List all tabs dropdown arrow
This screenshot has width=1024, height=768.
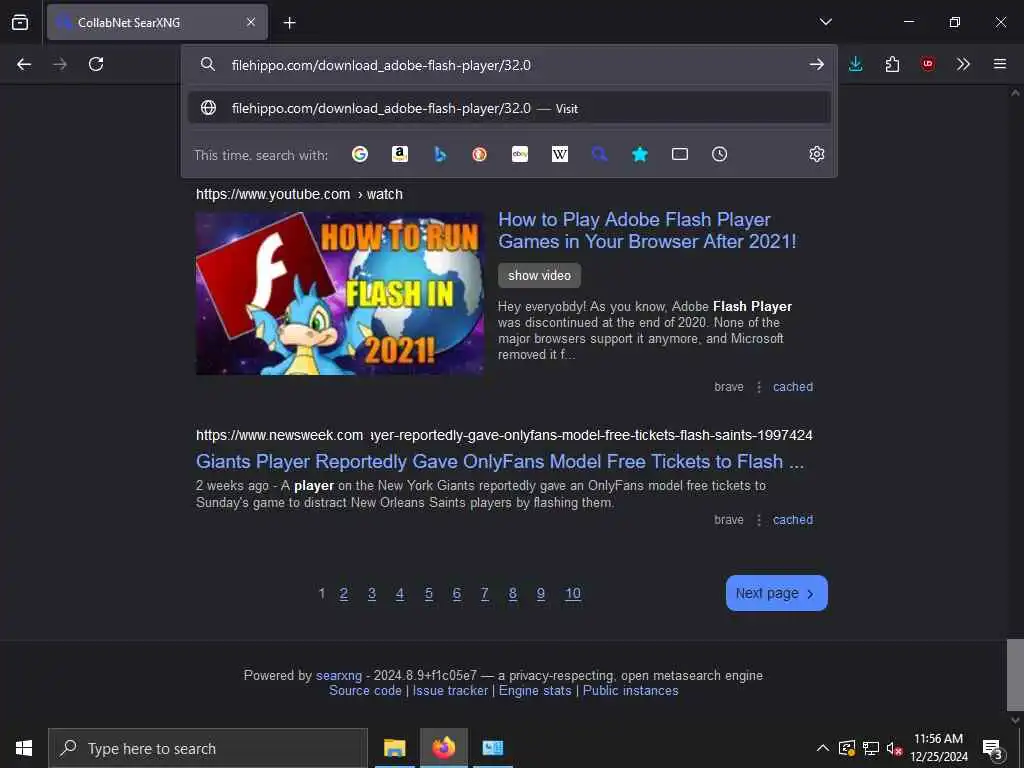825,22
